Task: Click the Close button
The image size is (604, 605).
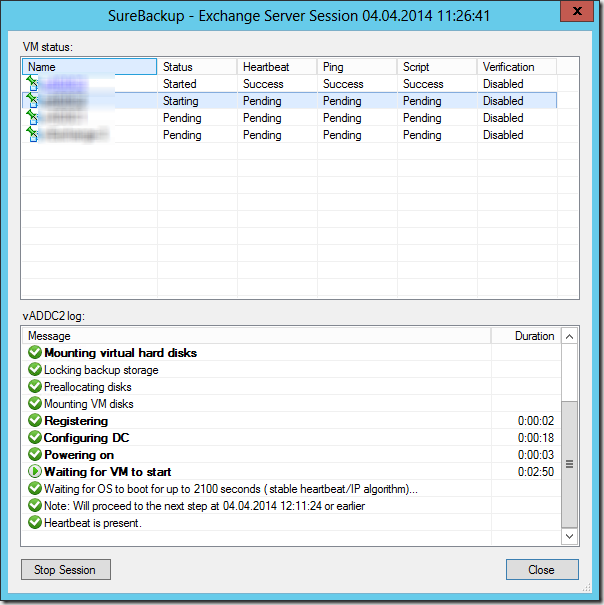Action: pyautogui.click(x=542, y=570)
